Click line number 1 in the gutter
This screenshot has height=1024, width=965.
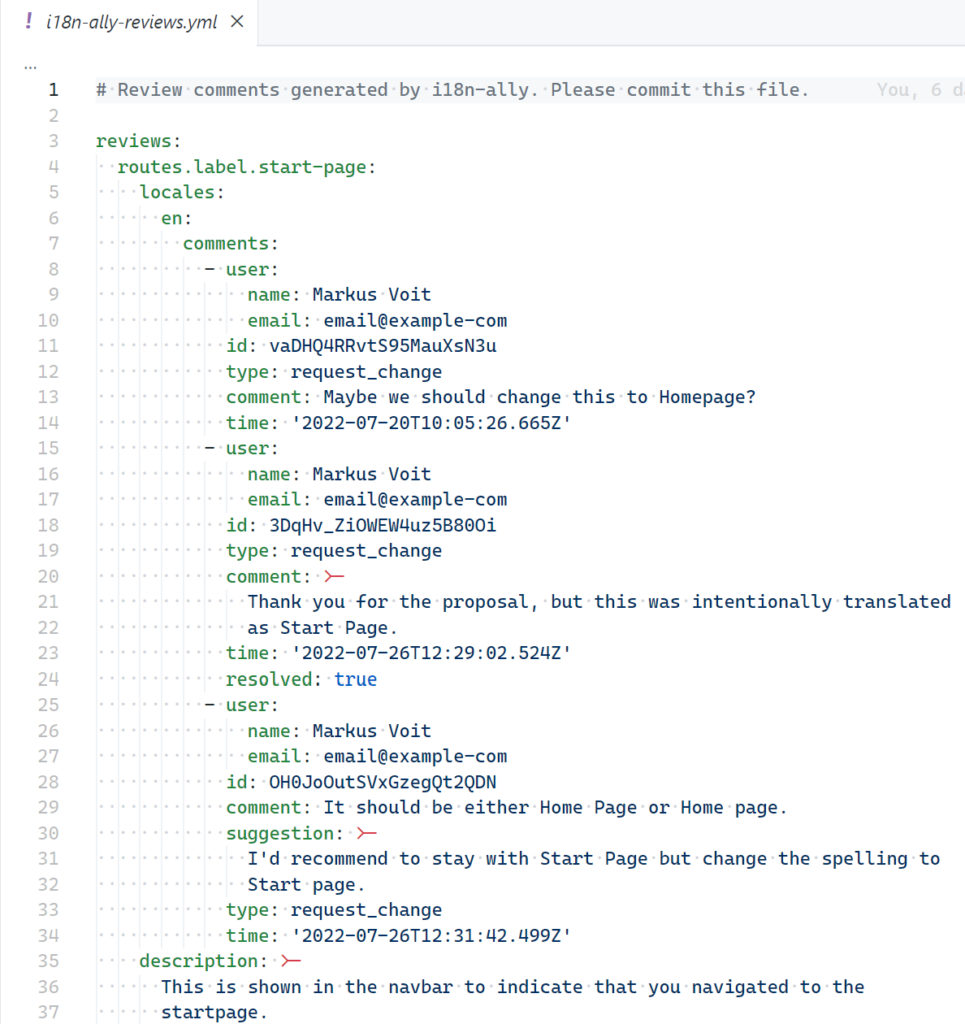tap(54, 89)
